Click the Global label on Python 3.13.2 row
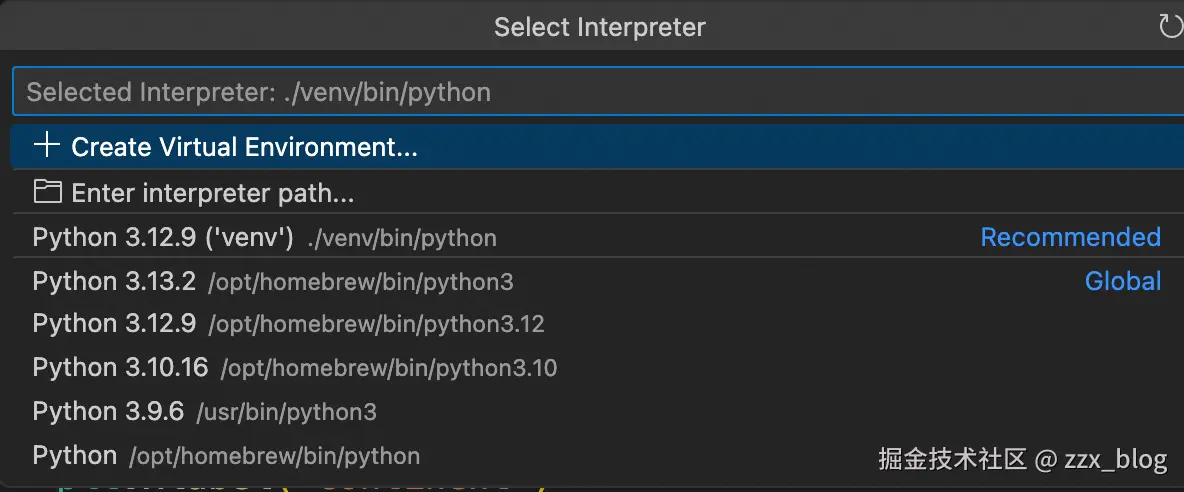The width and height of the screenshot is (1184, 492). tap(1123, 282)
